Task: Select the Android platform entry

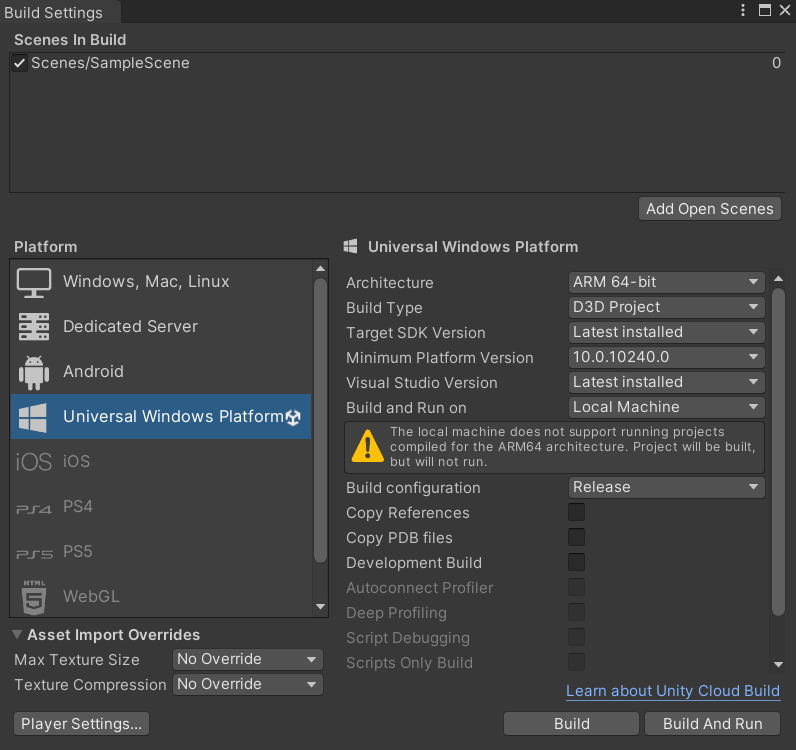Action: point(161,372)
